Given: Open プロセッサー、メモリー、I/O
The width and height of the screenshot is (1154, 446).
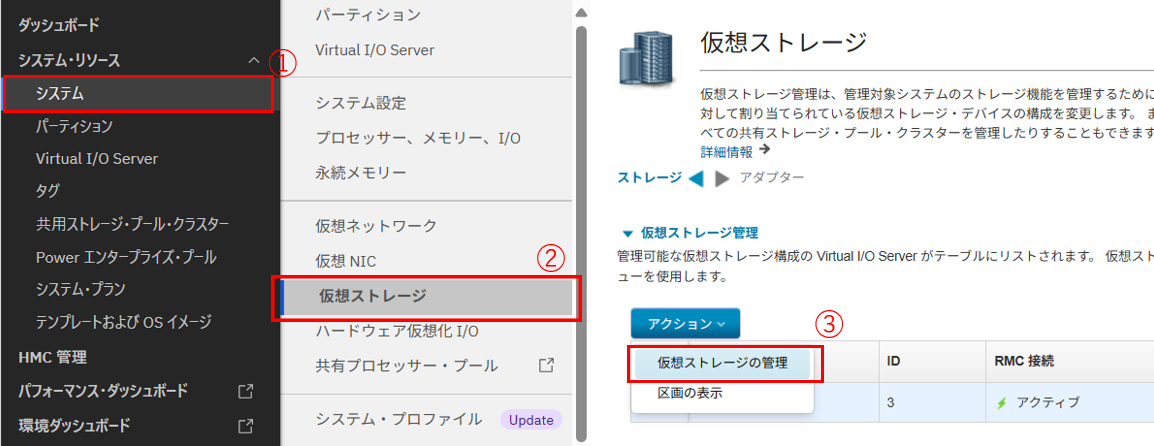Looking at the screenshot, I should click(418, 138).
